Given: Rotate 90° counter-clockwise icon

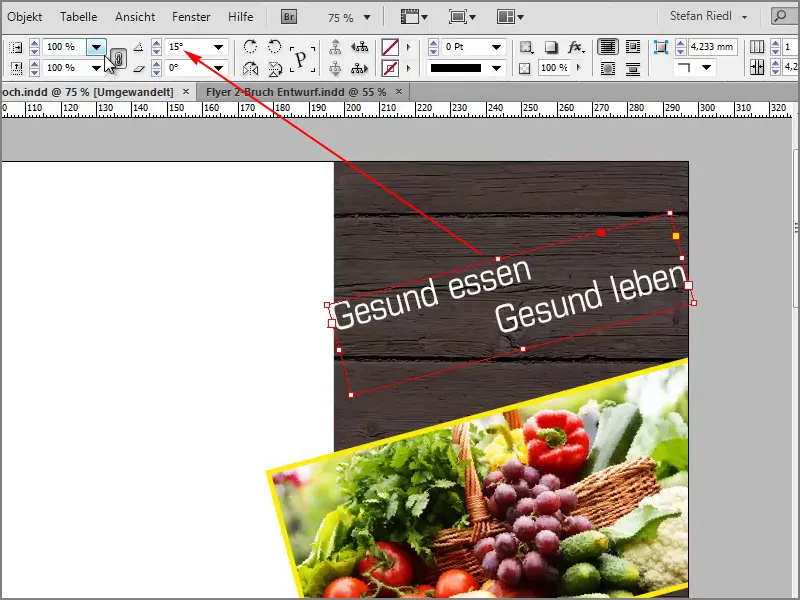Looking at the screenshot, I should click(x=274, y=47).
